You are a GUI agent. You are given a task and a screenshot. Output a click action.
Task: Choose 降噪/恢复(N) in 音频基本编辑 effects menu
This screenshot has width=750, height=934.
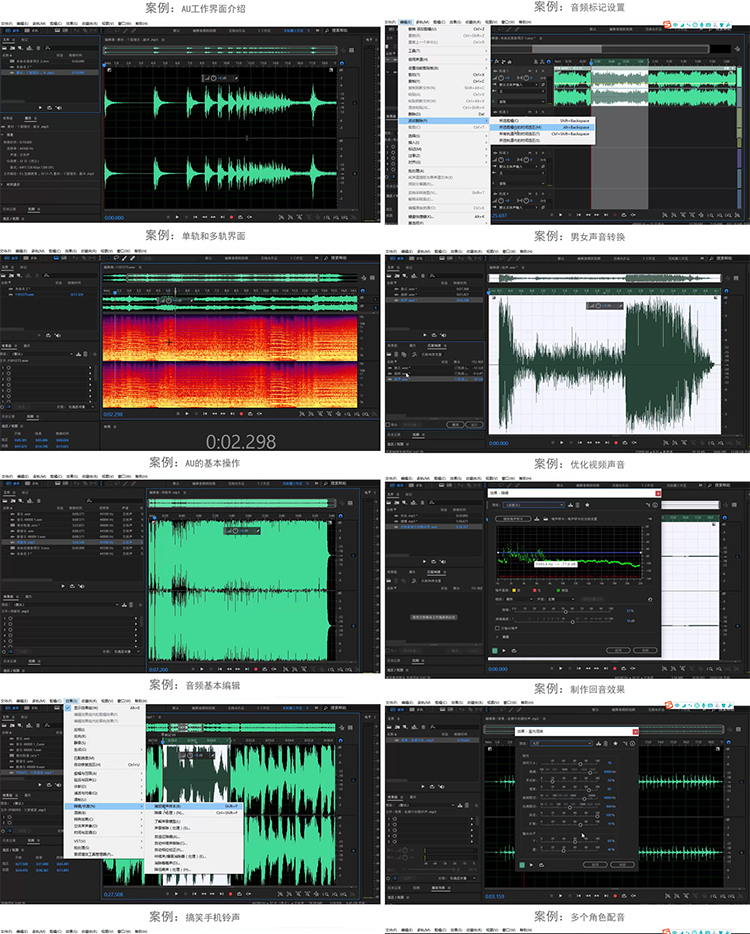[104, 806]
